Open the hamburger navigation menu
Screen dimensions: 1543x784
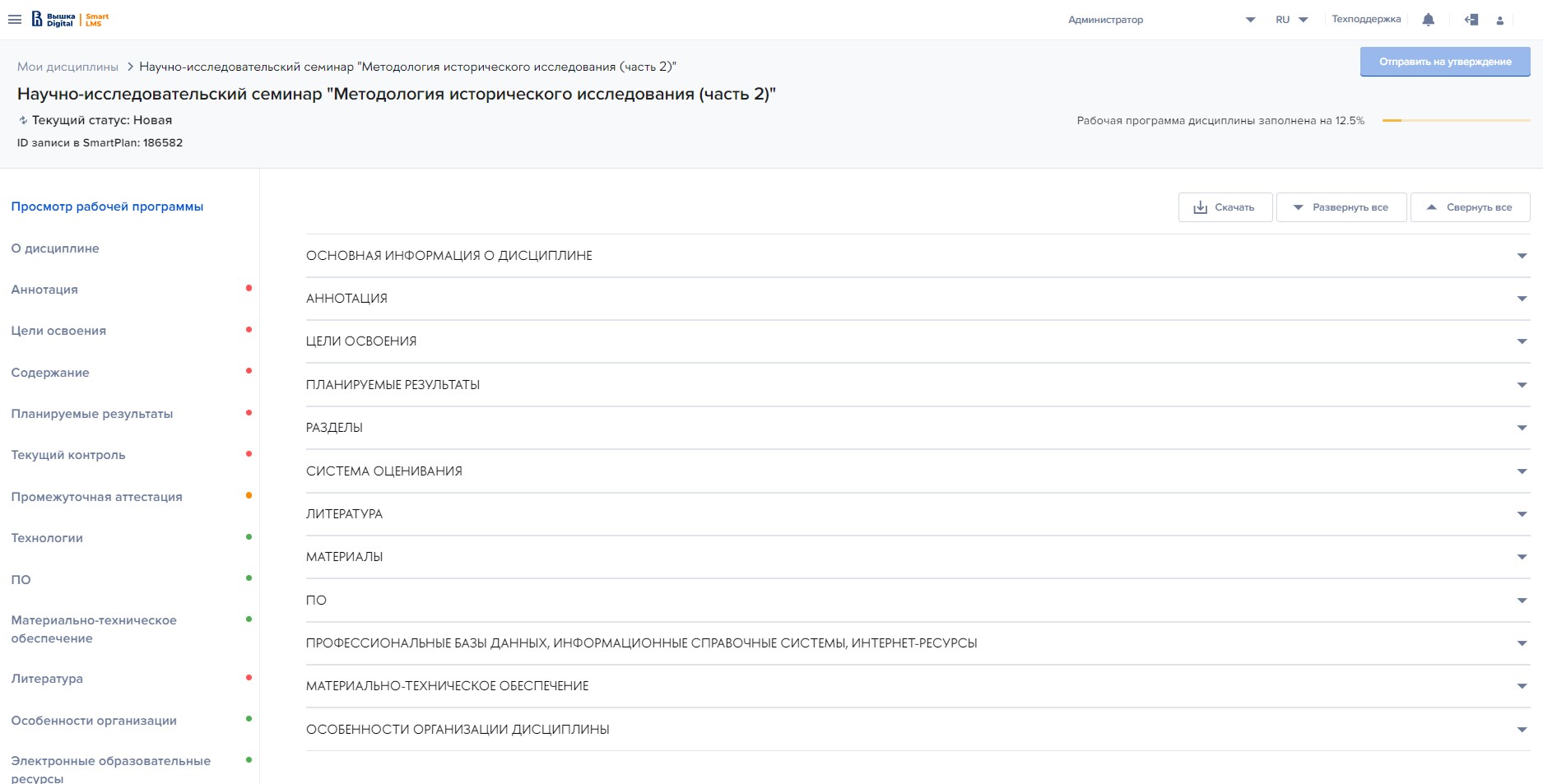pos(15,20)
